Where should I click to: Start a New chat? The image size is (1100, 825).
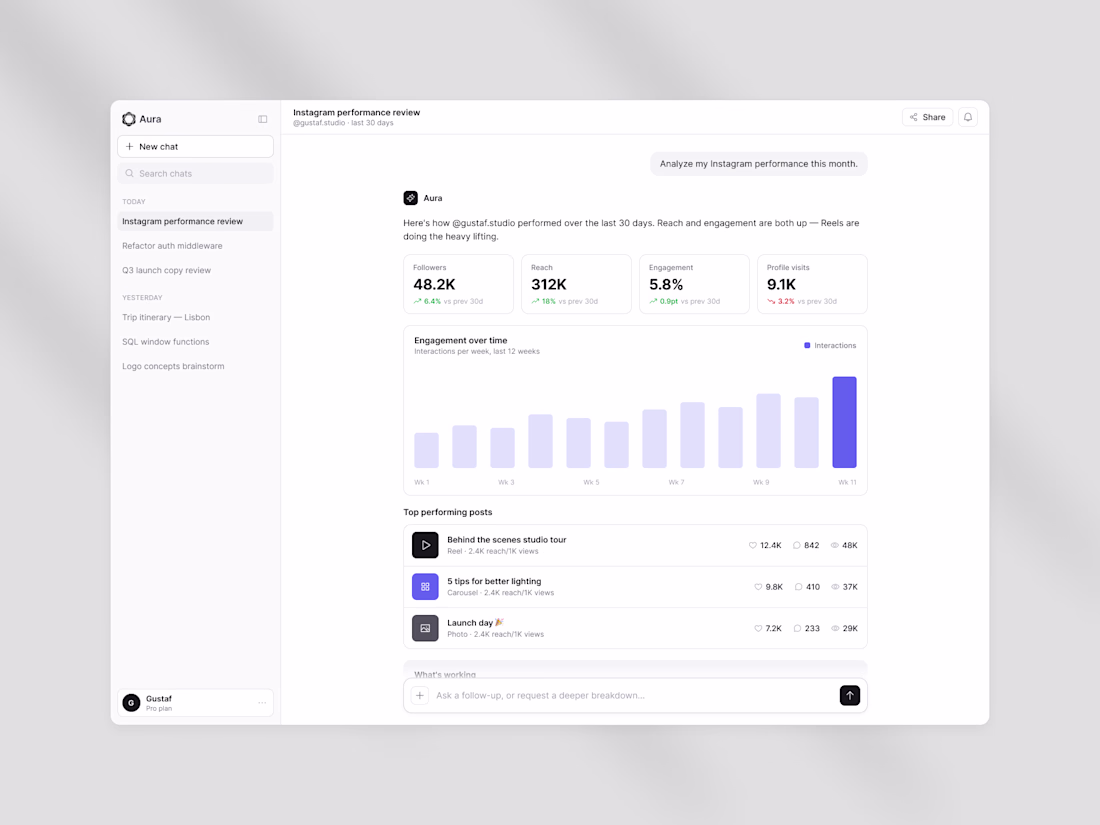(195, 147)
